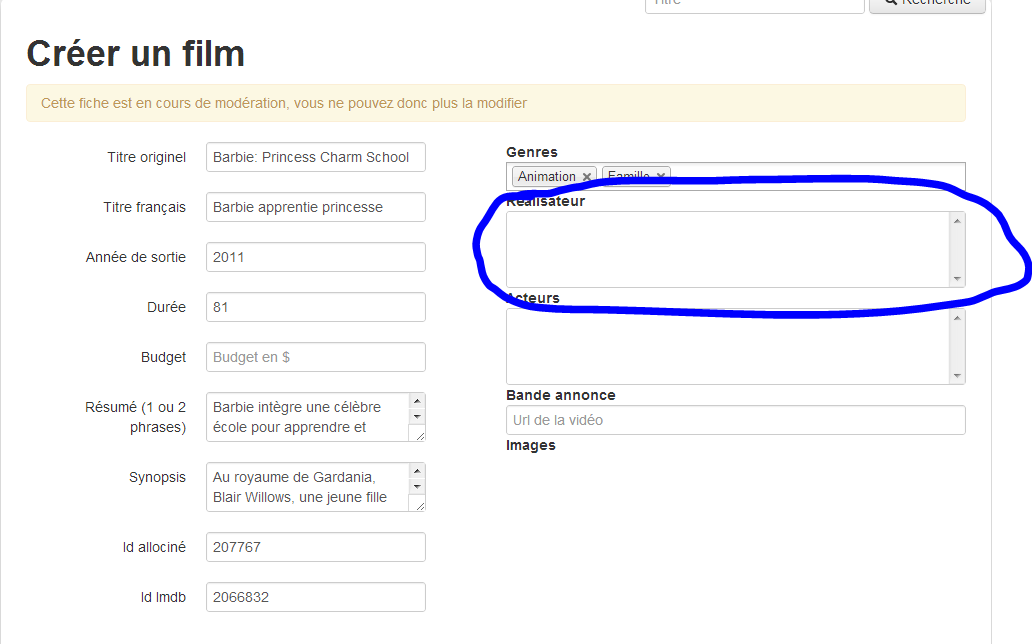Focus the Budget en $ field

(316, 358)
